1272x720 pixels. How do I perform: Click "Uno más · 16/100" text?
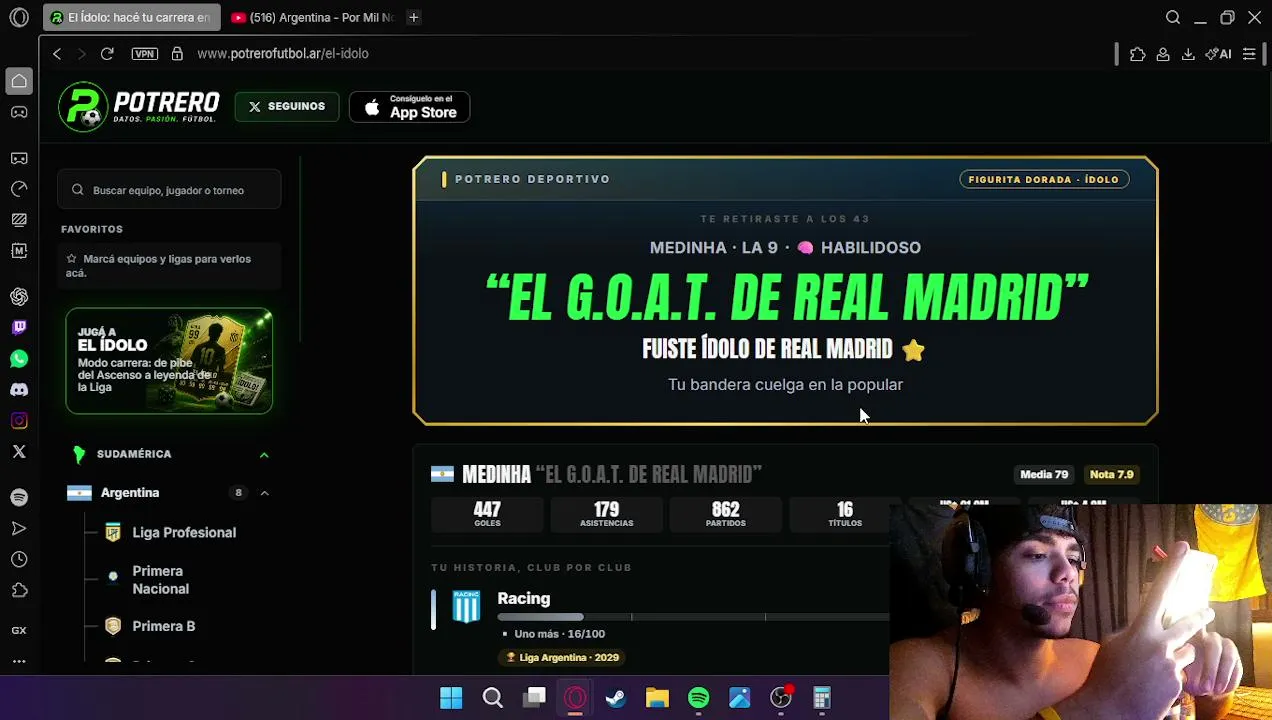559,634
